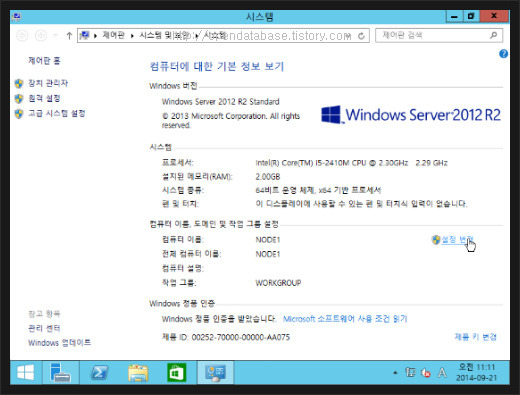Open Server Manager from taskbar
The width and height of the screenshot is (520, 395).
tap(60, 372)
